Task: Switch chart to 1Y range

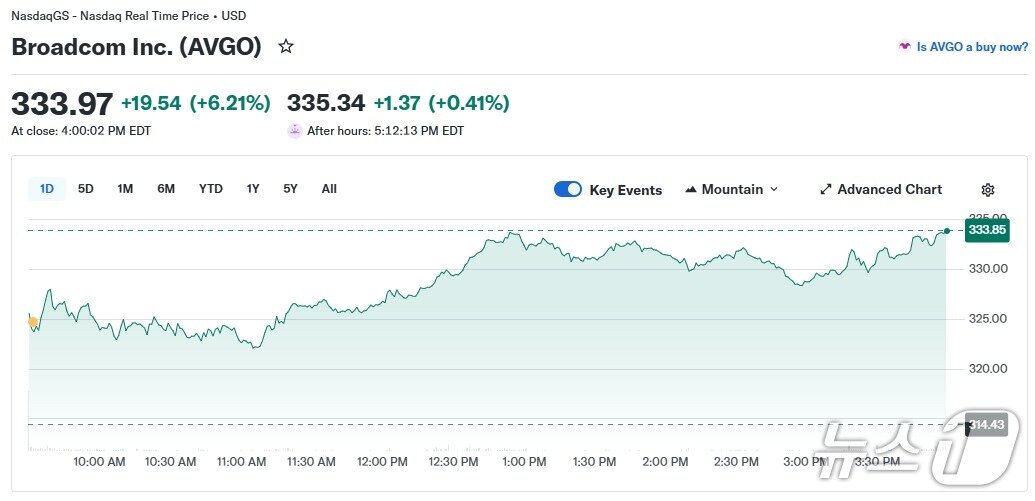Action: click(x=253, y=189)
